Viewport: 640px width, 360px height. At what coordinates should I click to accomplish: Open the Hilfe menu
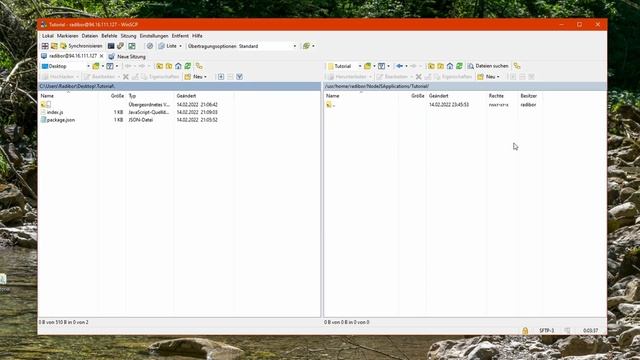pyautogui.click(x=197, y=36)
